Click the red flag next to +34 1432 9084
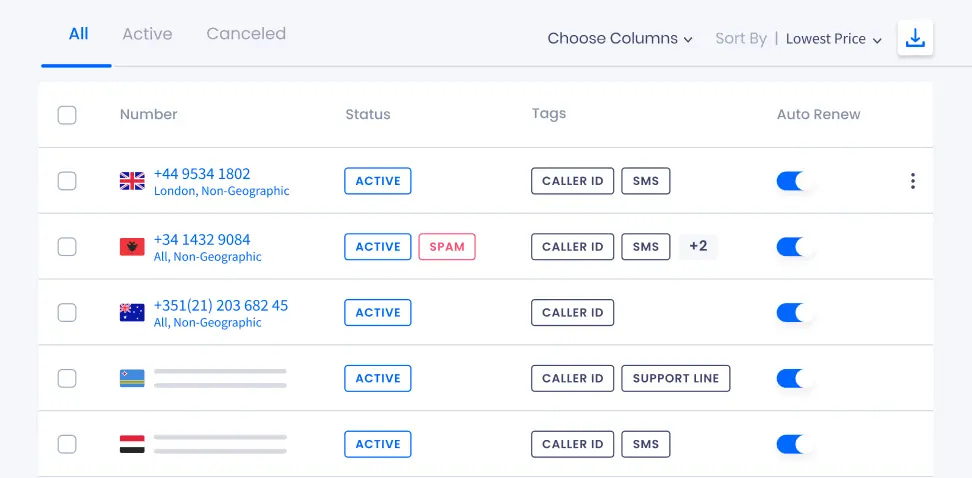972x478 pixels. point(132,247)
